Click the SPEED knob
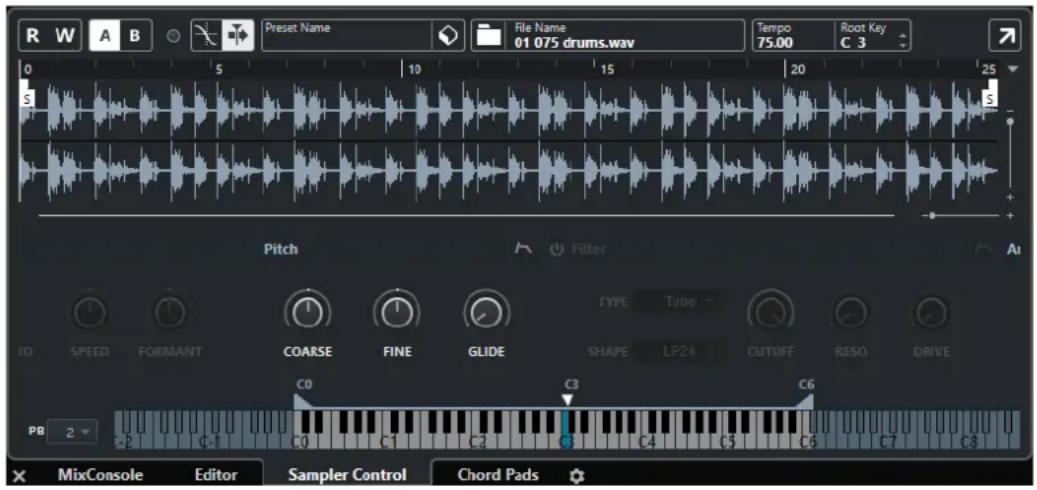Screen dimensions: 1037x490 [91, 312]
